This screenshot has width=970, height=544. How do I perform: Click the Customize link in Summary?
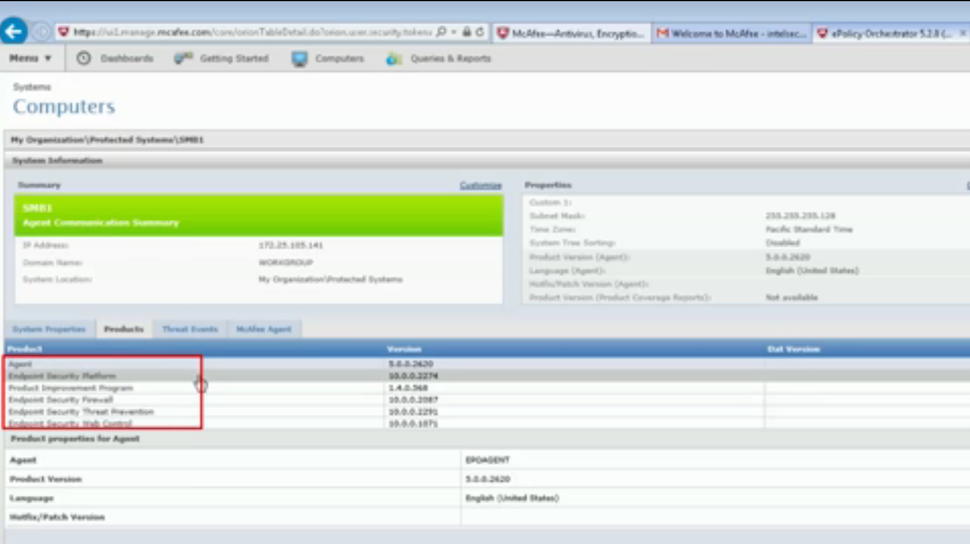point(481,185)
